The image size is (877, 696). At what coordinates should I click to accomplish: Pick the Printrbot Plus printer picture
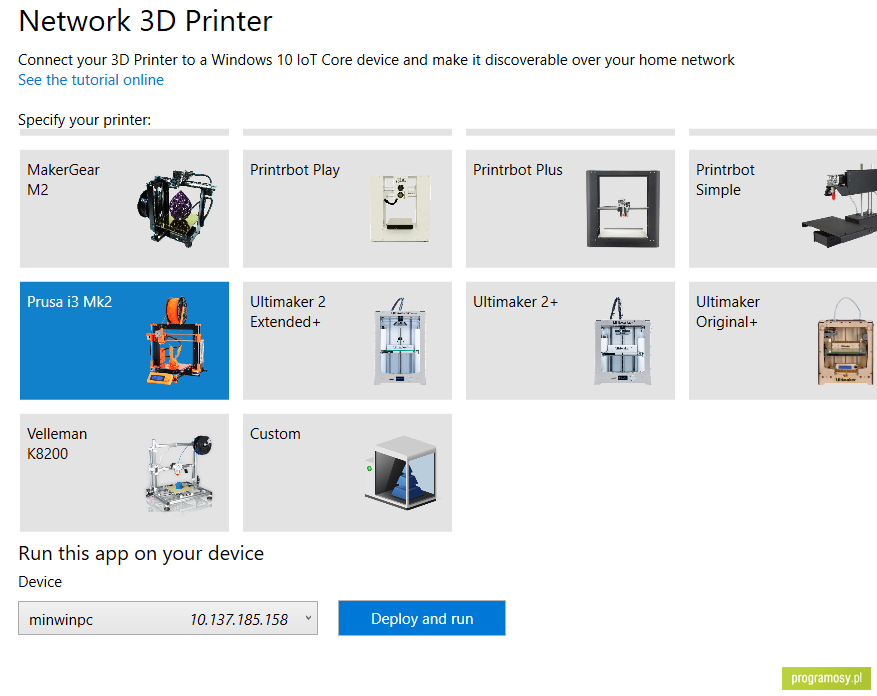coord(623,209)
